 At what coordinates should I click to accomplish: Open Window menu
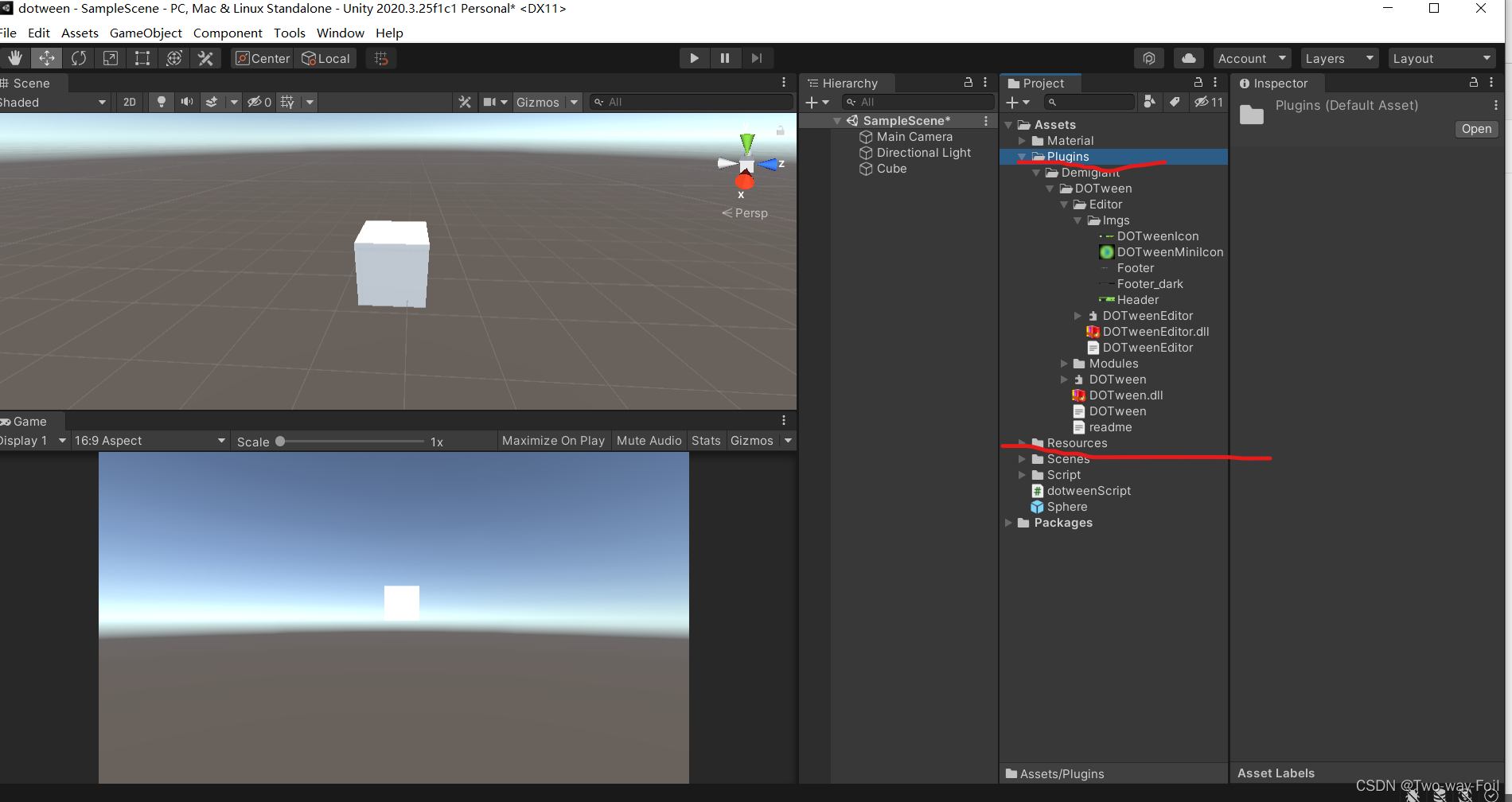[340, 33]
